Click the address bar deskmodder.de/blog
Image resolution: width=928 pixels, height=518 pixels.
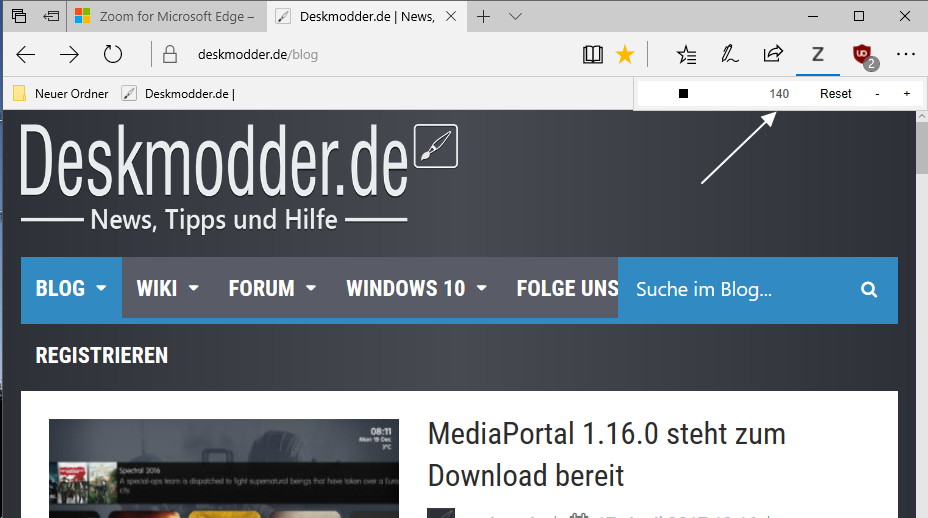tap(258, 54)
